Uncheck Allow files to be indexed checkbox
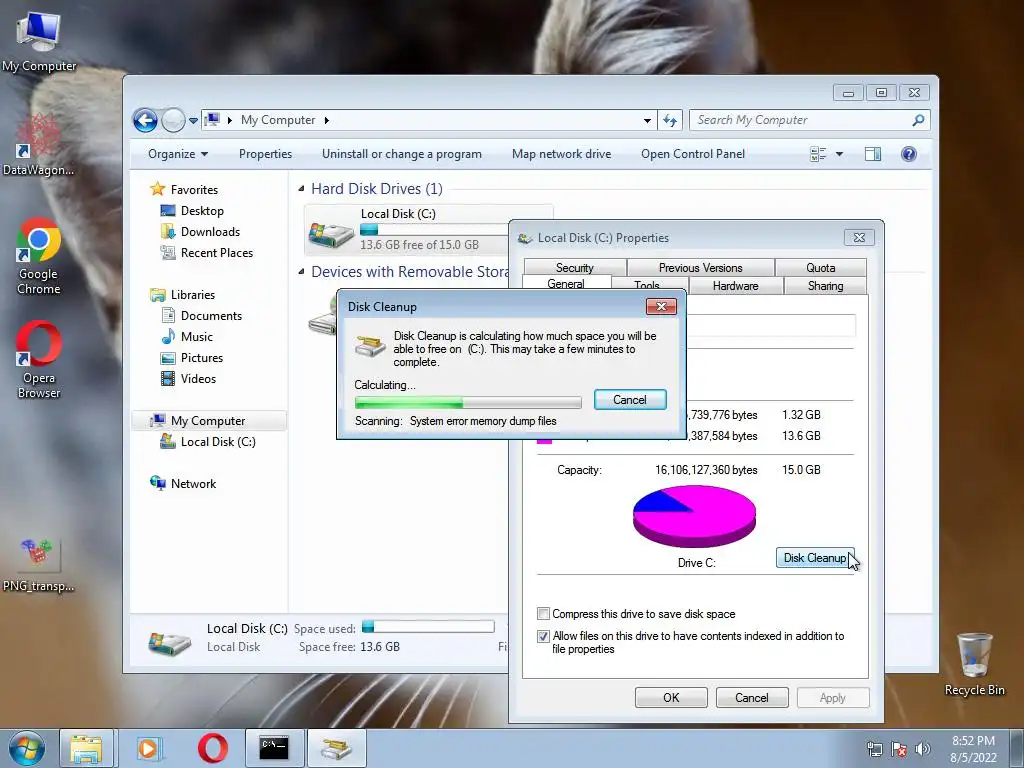Screen dimensions: 1024x768 [x=543, y=636]
